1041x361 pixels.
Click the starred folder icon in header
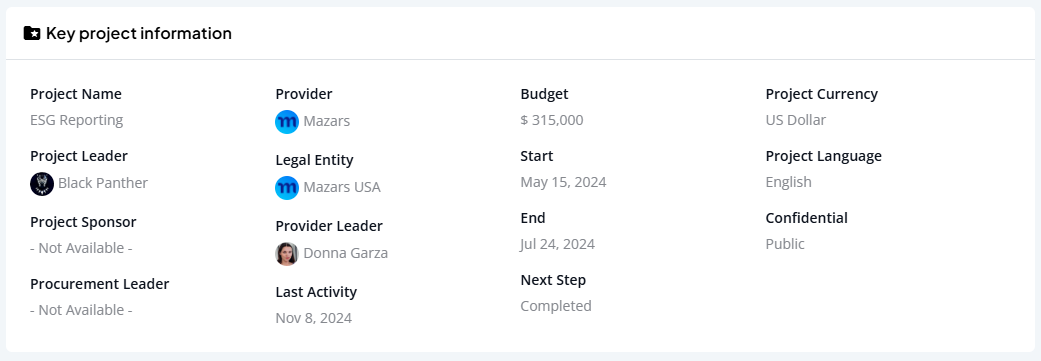(x=32, y=33)
